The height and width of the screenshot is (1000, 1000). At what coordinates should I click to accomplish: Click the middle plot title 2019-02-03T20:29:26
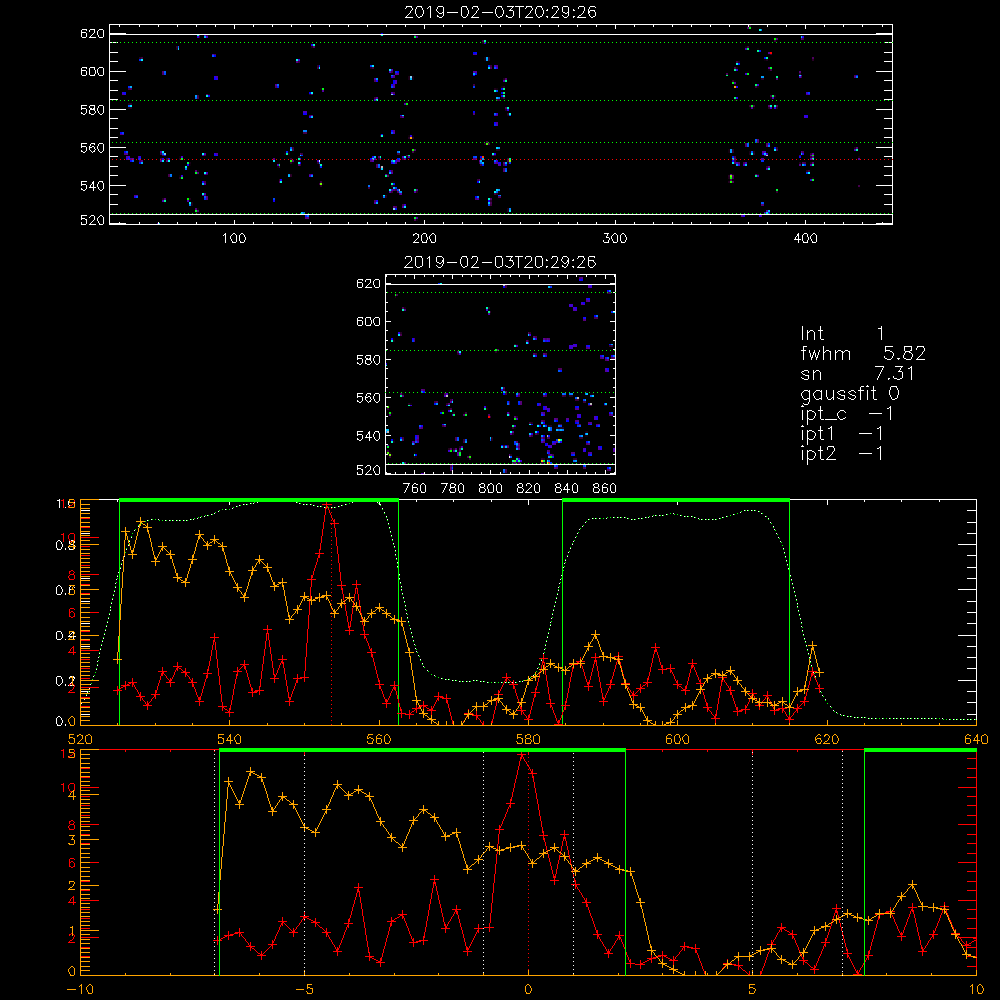[500, 262]
